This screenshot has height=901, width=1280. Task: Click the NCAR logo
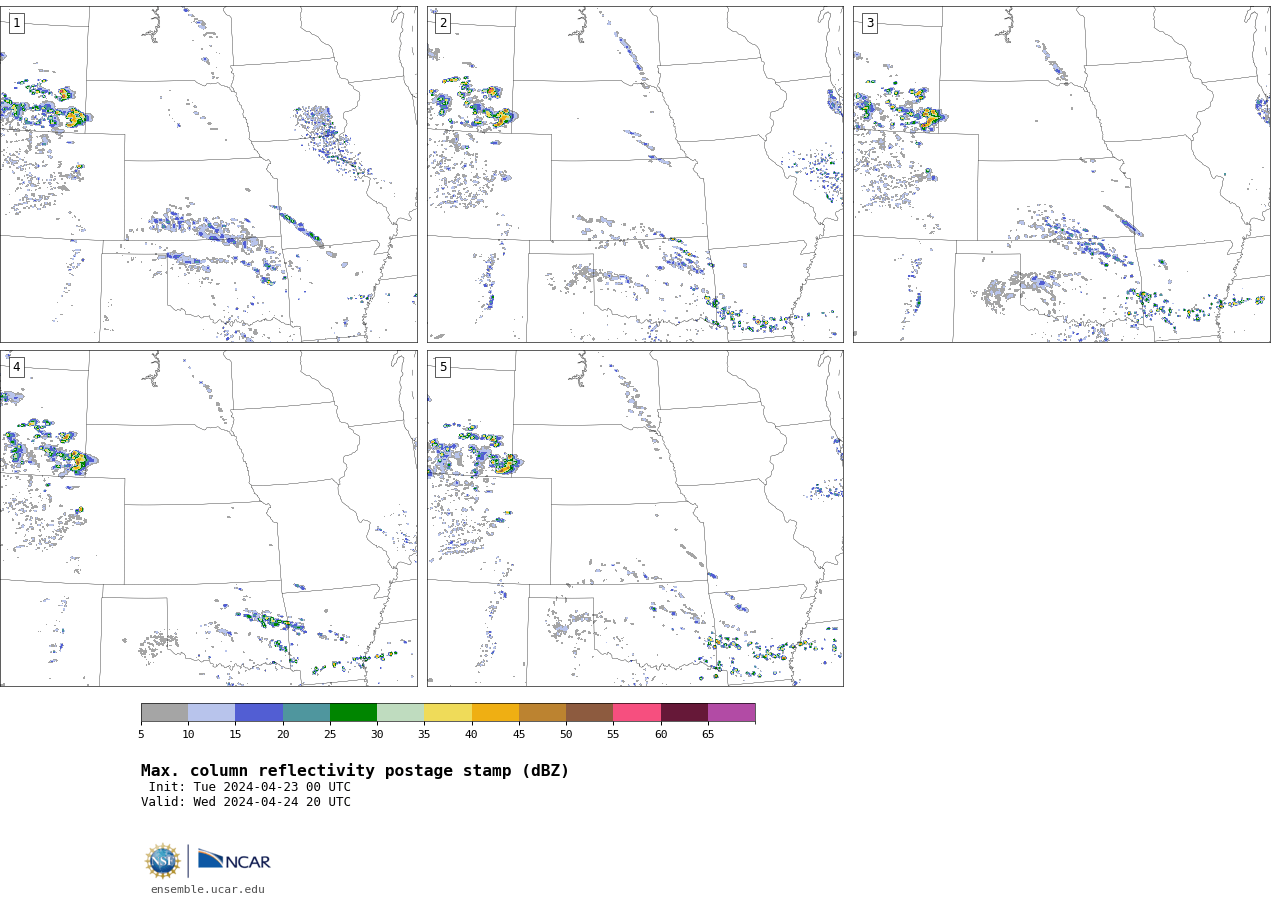234,860
